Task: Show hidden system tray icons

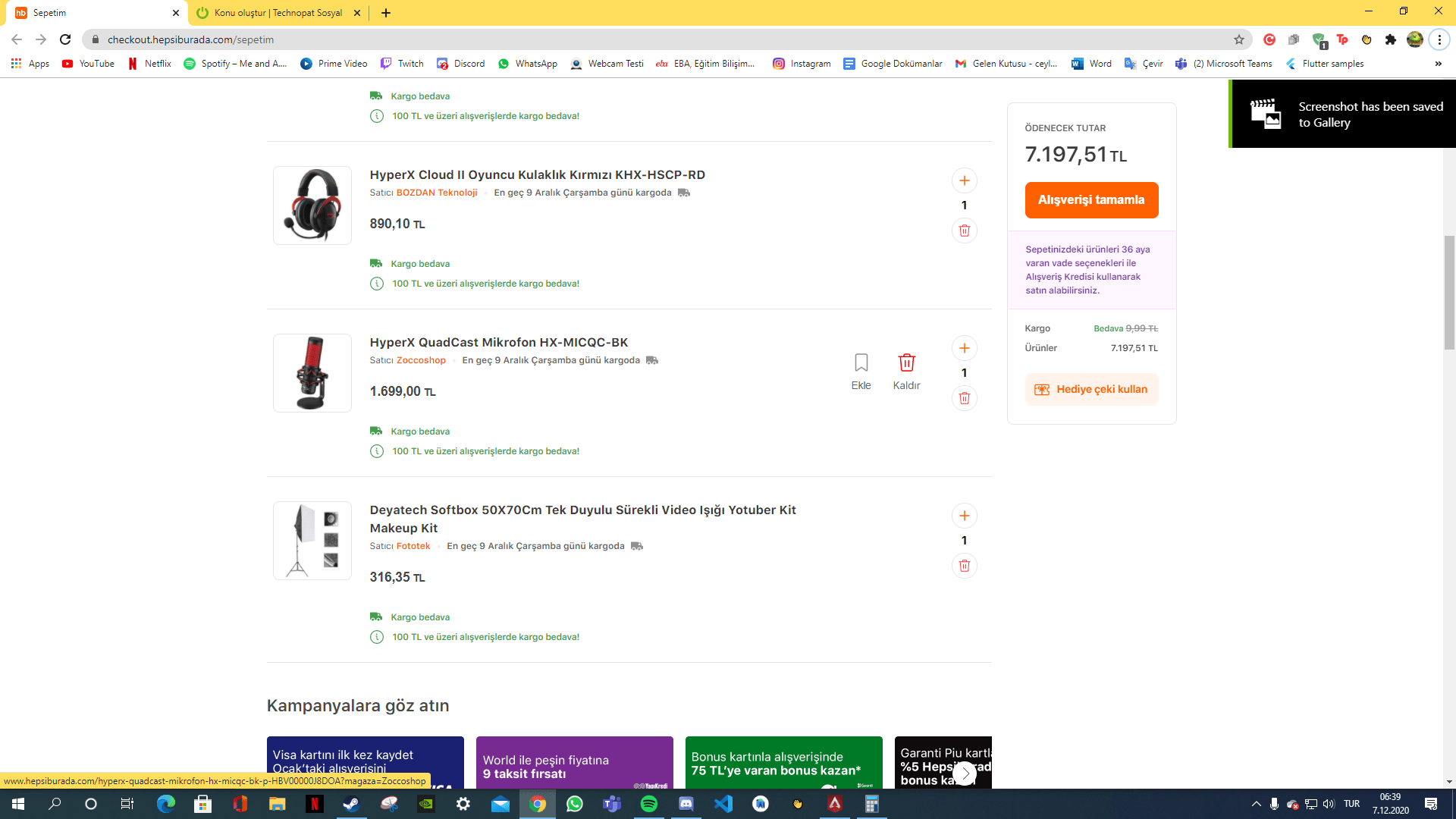Action: 1256,804
